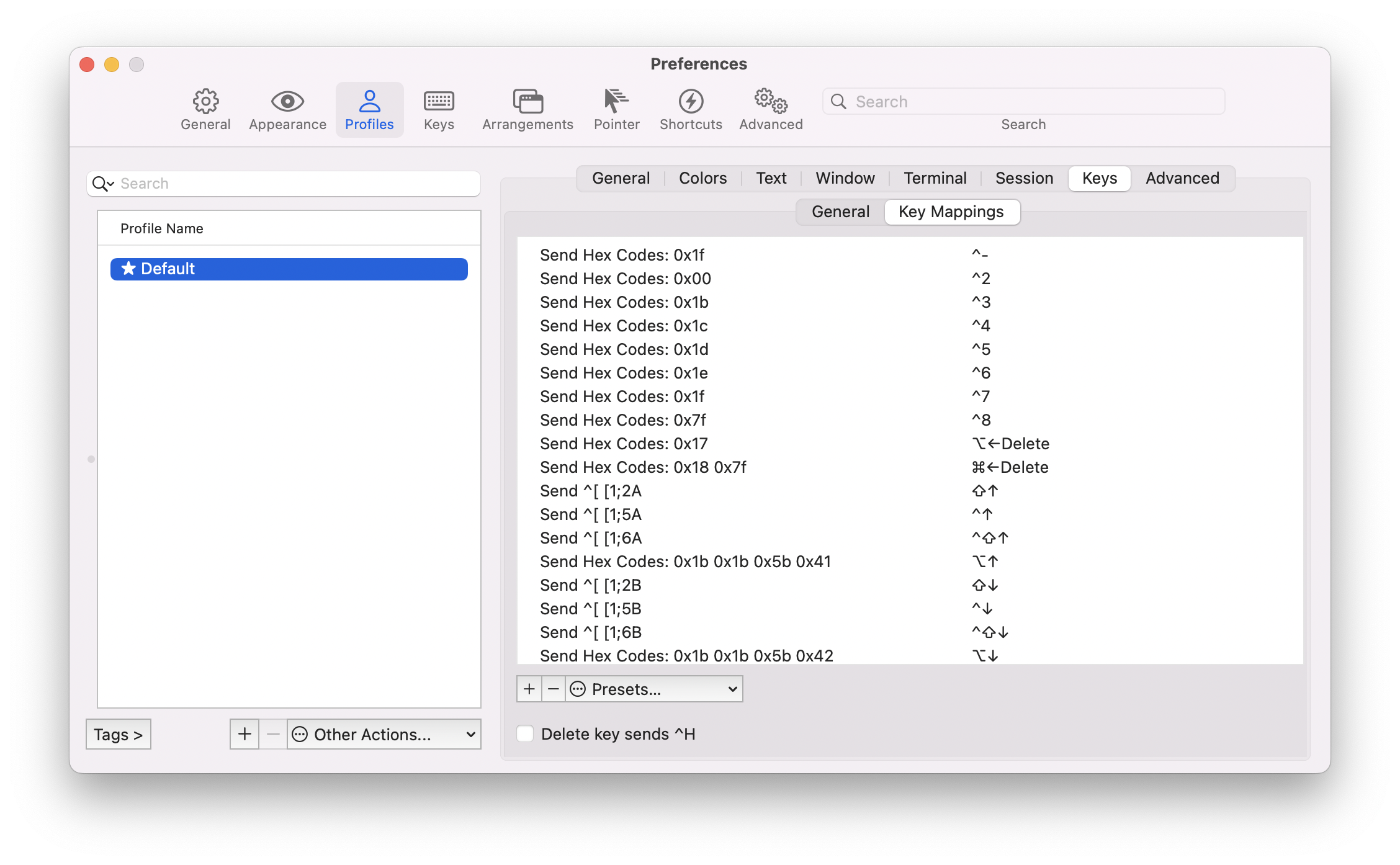Add a new profile with plus button

(x=244, y=733)
